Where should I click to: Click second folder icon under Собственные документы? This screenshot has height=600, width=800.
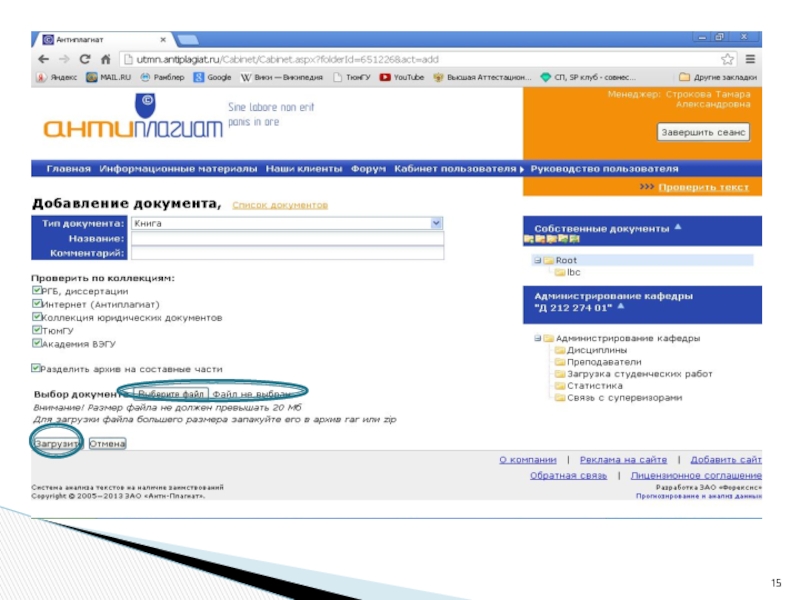pos(540,239)
